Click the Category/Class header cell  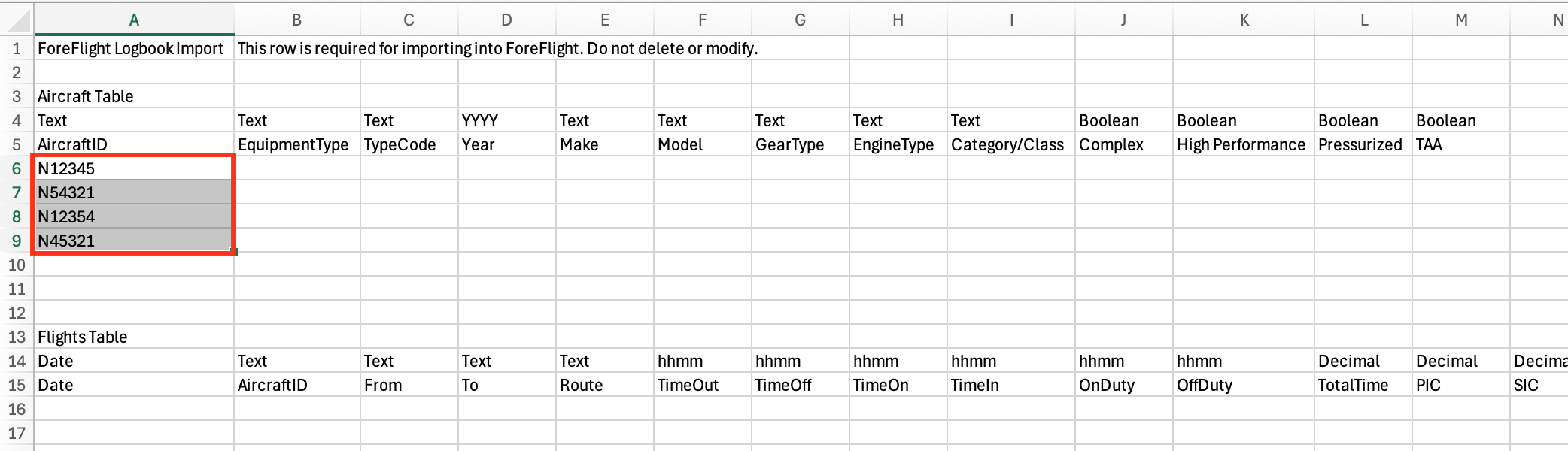[x=1010, y=145]
